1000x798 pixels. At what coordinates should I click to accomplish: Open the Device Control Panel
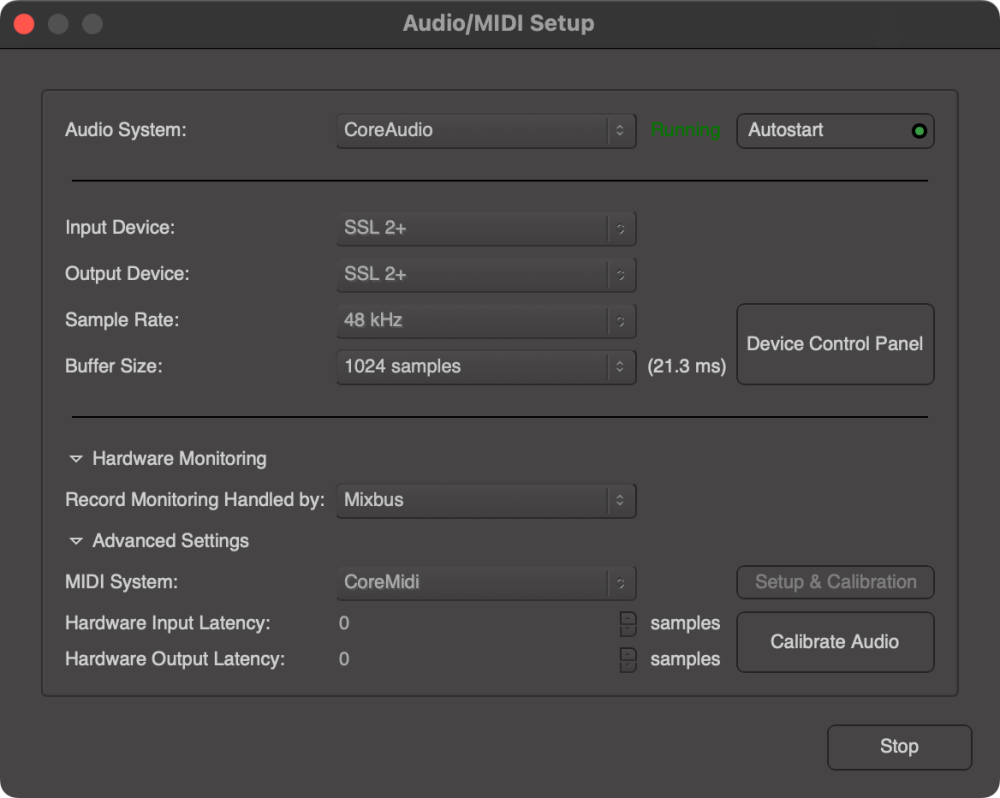835,344
